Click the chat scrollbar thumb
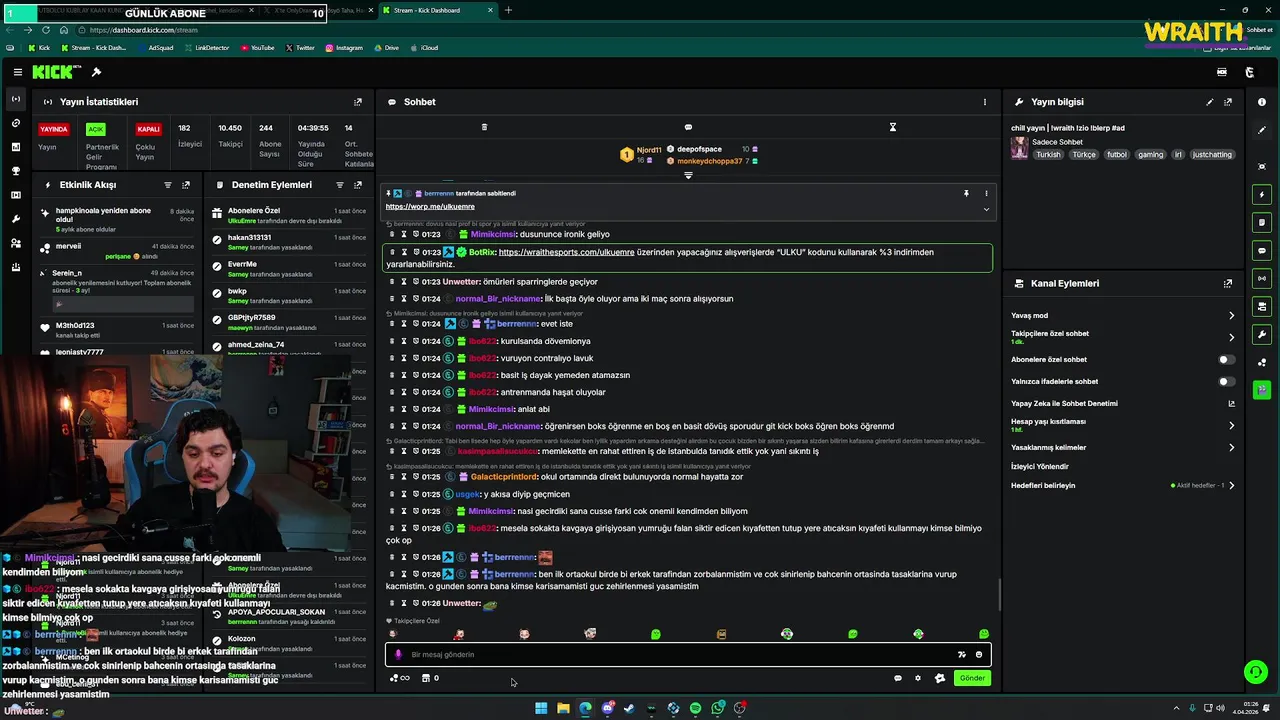 (x=999, y=596)
